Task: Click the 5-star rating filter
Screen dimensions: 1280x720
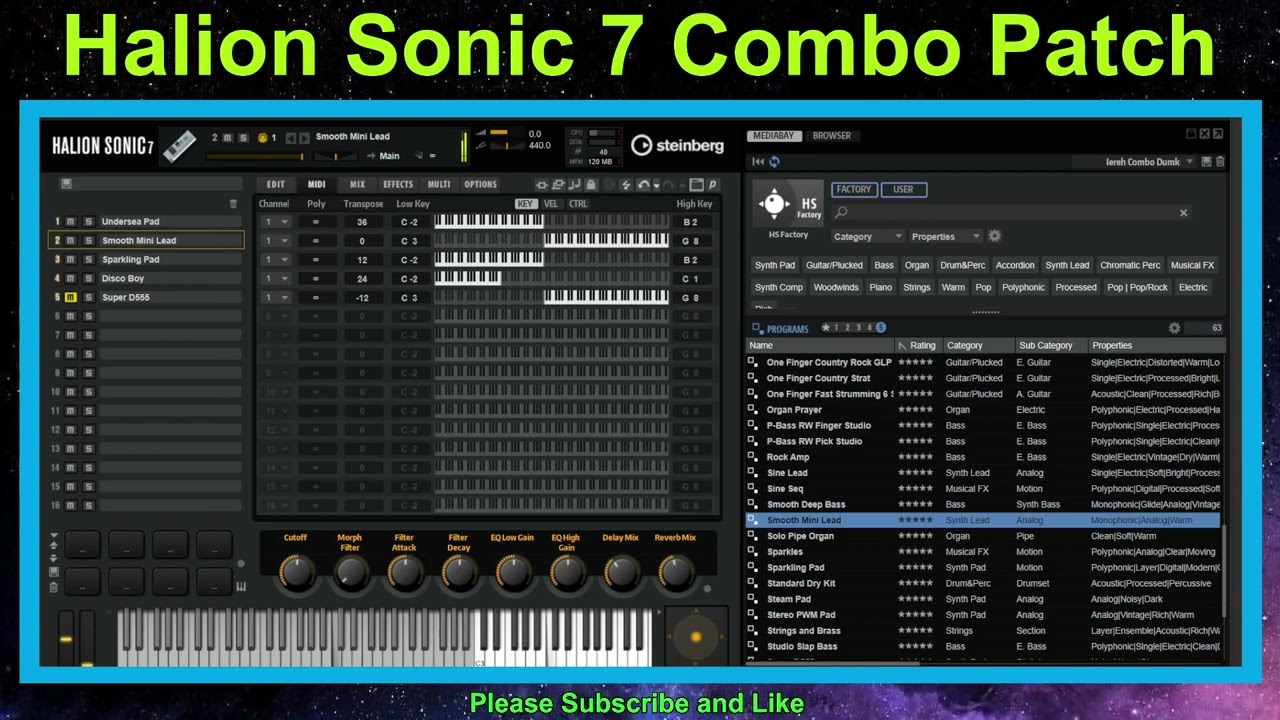Action: coord(880,328)
